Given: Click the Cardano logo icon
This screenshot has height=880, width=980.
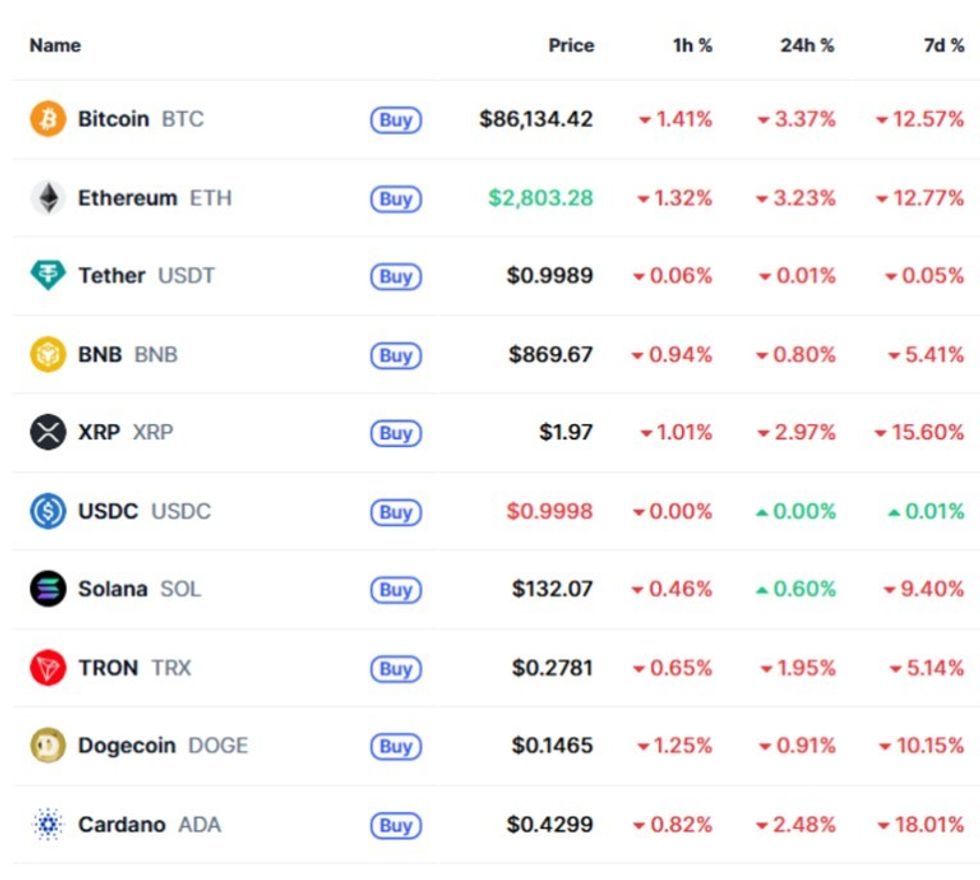Looking at the screenshot, I should click(x=47, y=825).
